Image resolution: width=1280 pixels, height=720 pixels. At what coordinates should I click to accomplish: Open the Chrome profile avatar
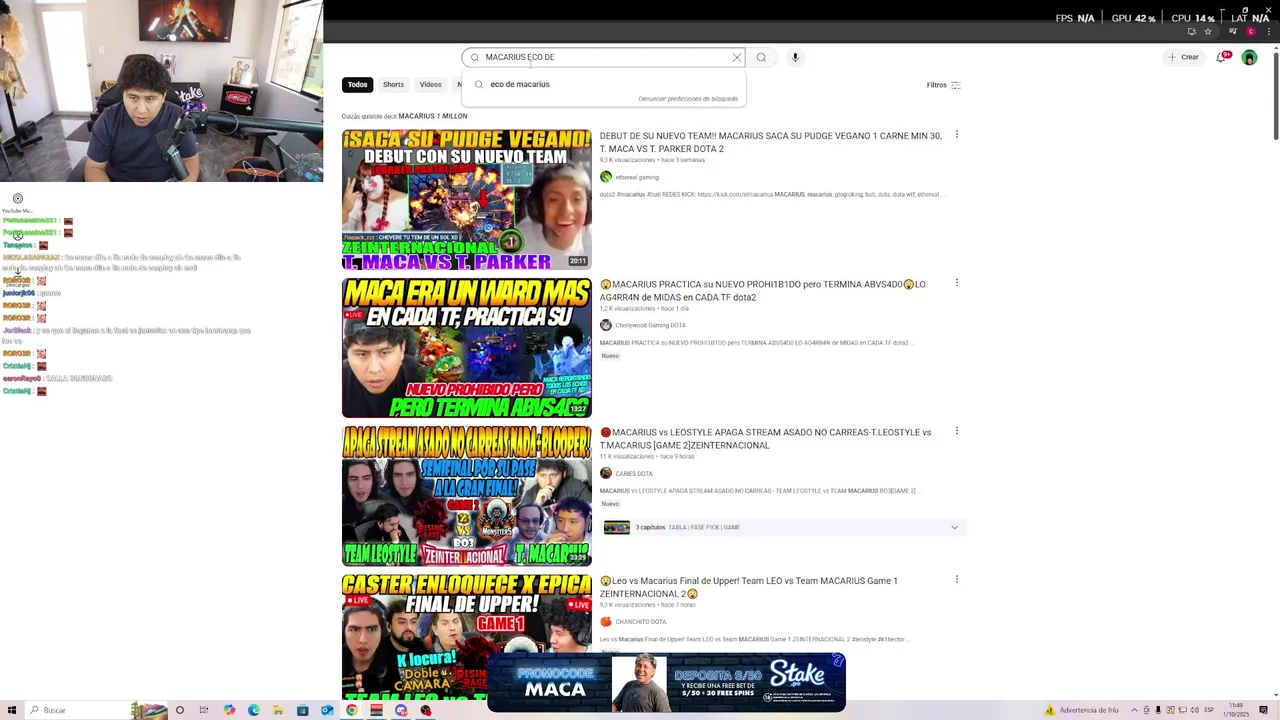tap(1250, 31)
